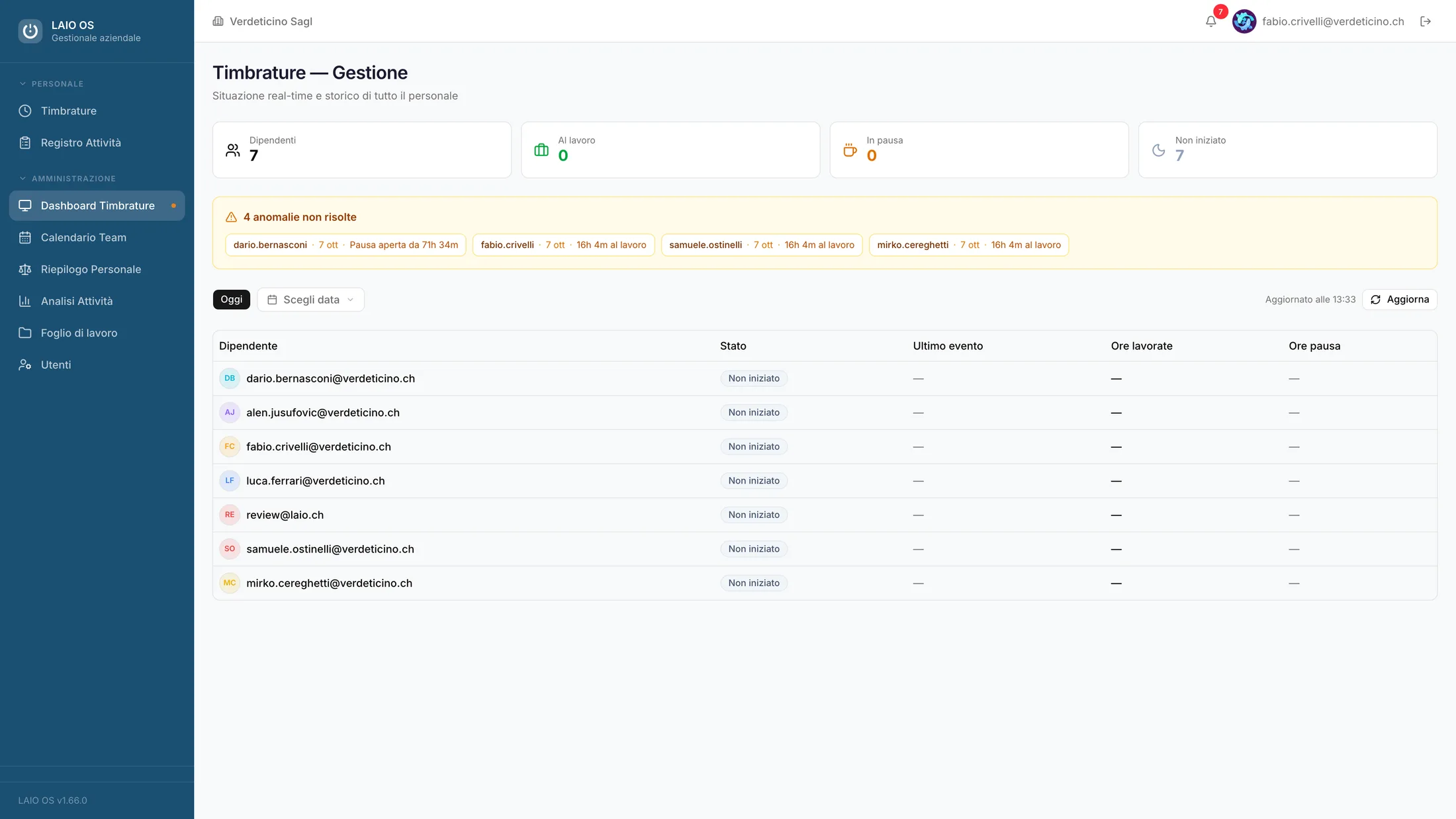
Task: Click the scales icon for Riepilogo Personale
Action: (25, 269)
